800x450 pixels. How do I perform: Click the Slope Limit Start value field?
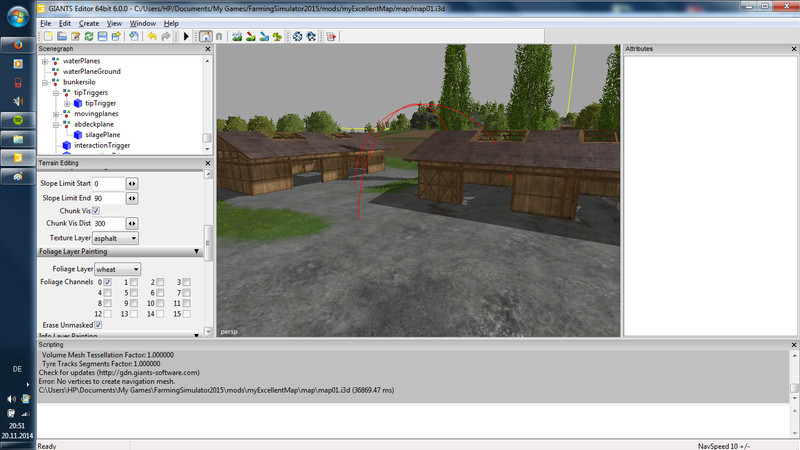[x=109, y=184]
